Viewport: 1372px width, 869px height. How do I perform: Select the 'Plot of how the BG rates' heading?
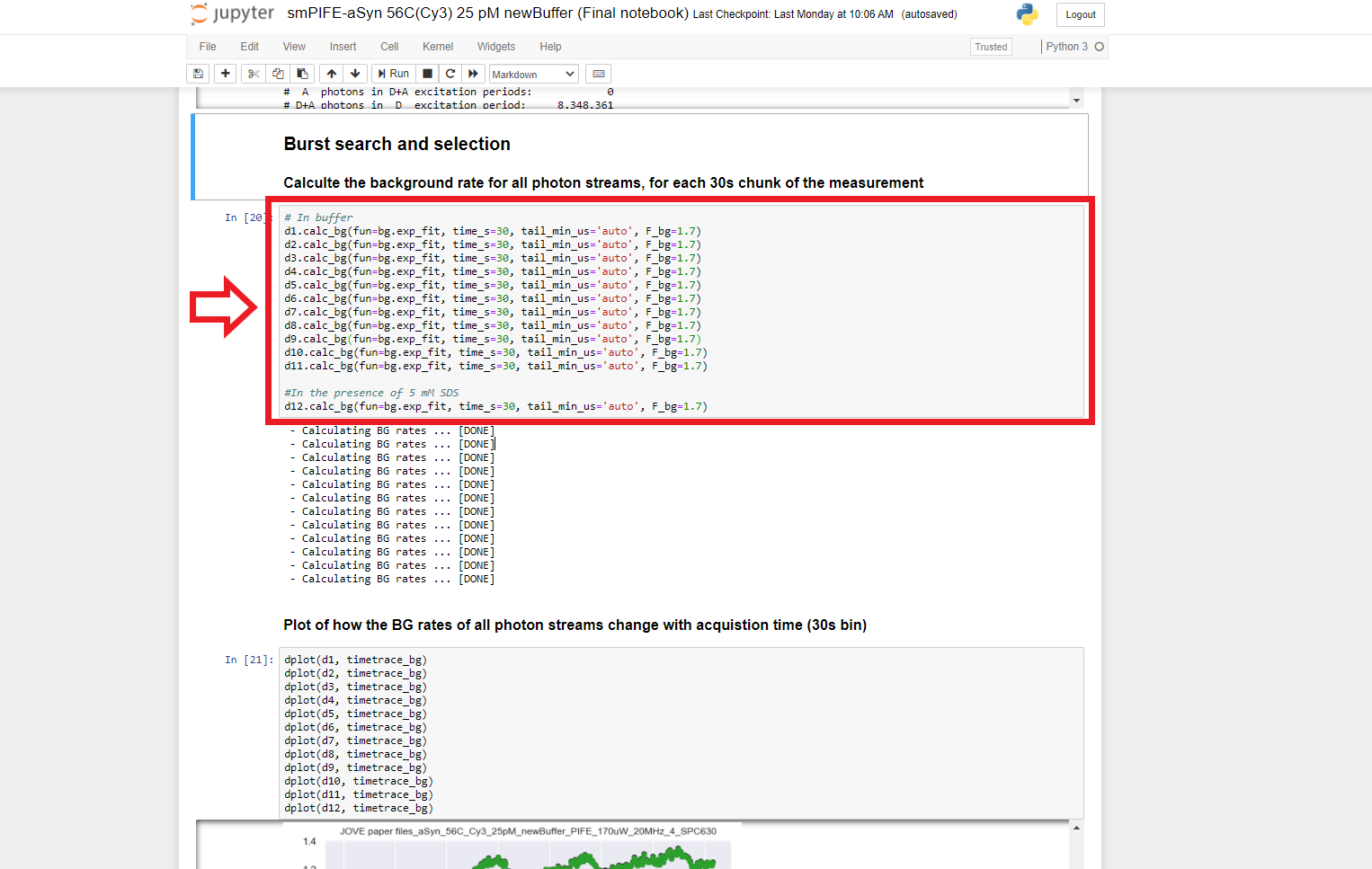pyautogui.click(x=575, y=625)
